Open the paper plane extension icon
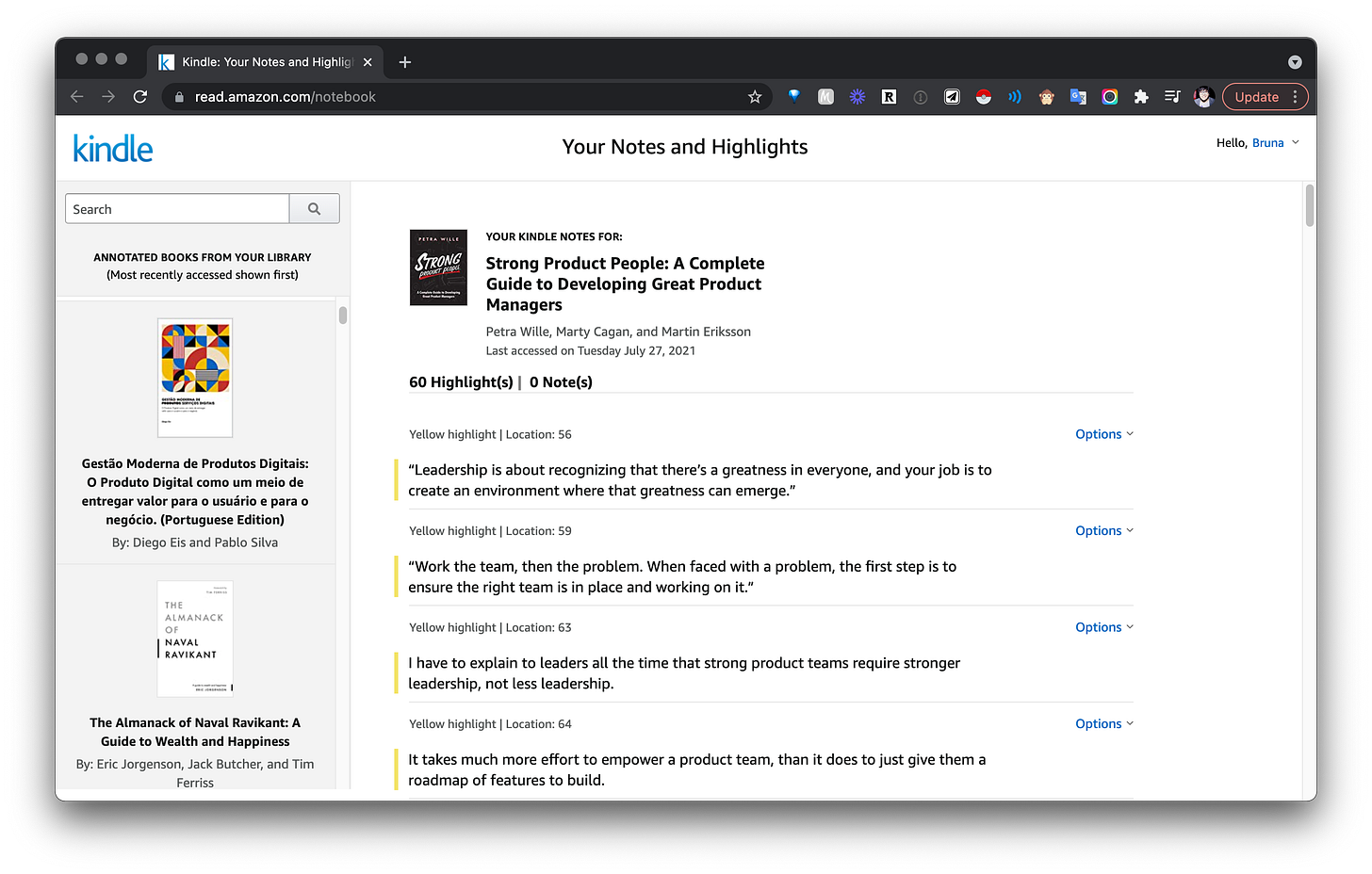This screenshot has height=874, width=1372. coord(953,97)
